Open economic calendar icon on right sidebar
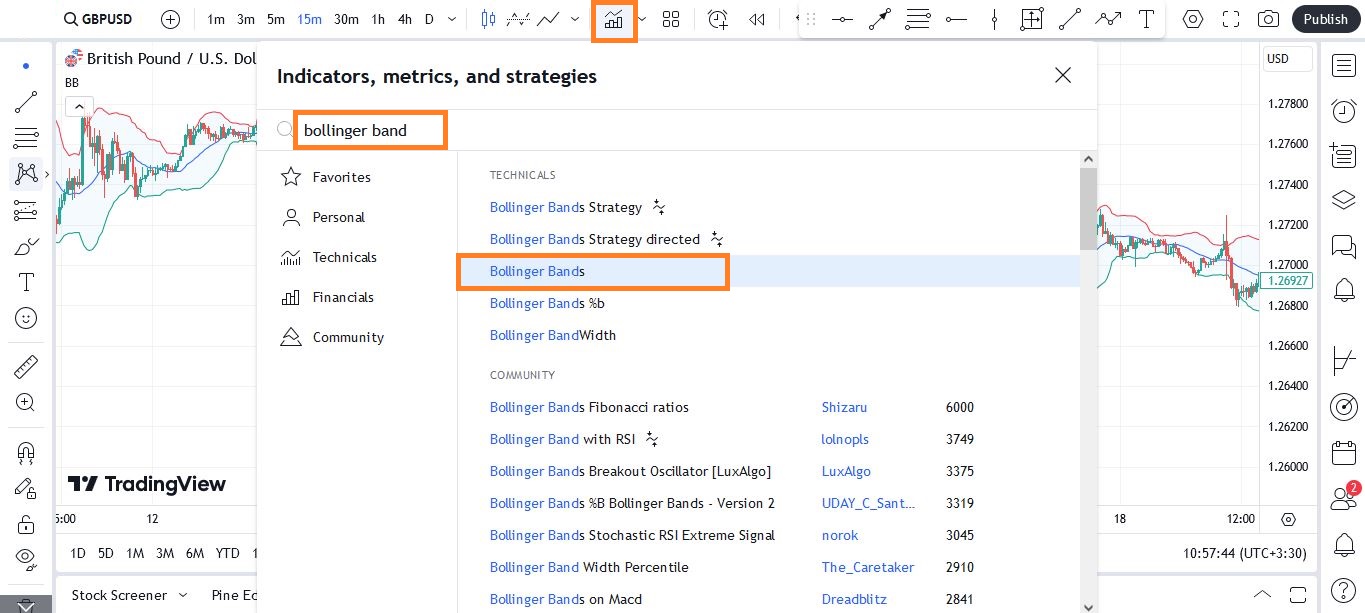Screen dimensions: 1365x613 [1344, 452]
